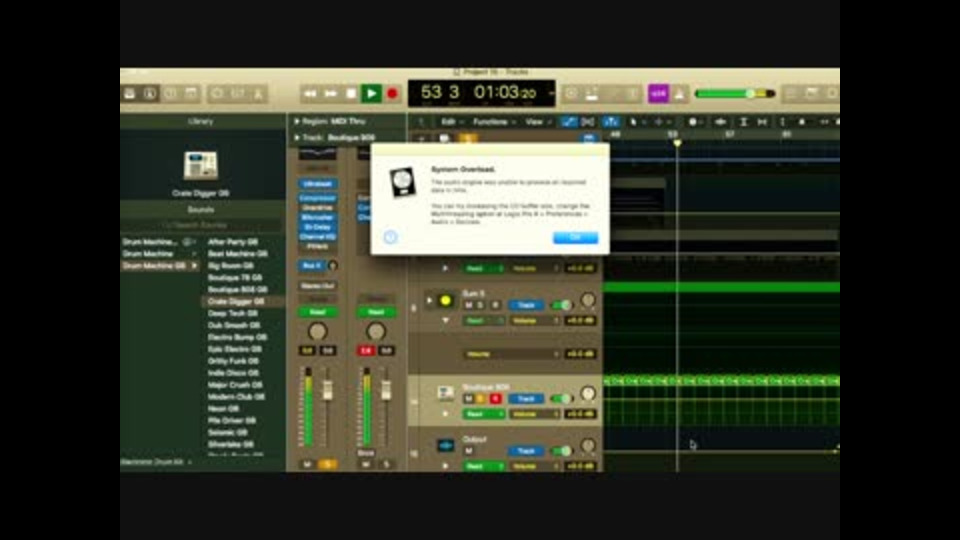This screenshot has height=540, width=960.
Task: Open the View menu in tracks area
Action: (x=538, y=122)
